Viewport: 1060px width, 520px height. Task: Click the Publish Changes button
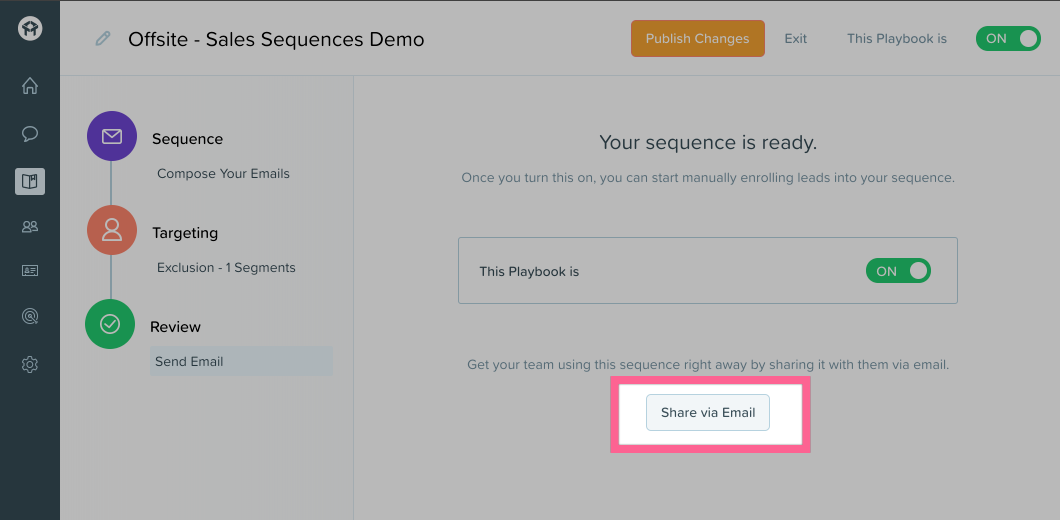[698, 39]
